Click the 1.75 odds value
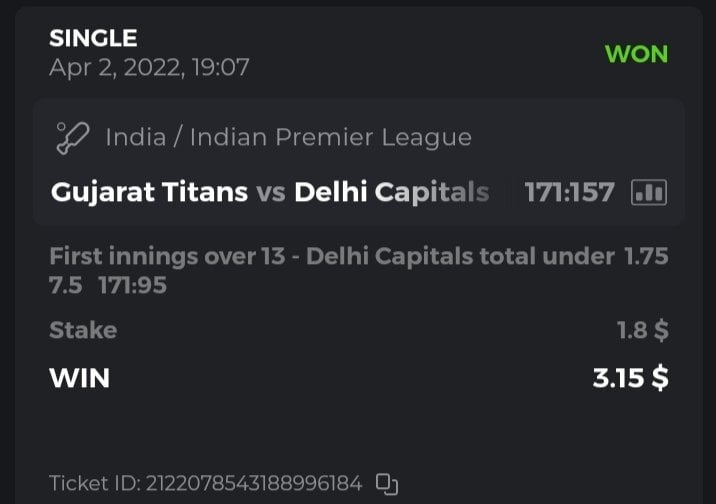Viewport: 716px width, 504px height. [646, 256]
